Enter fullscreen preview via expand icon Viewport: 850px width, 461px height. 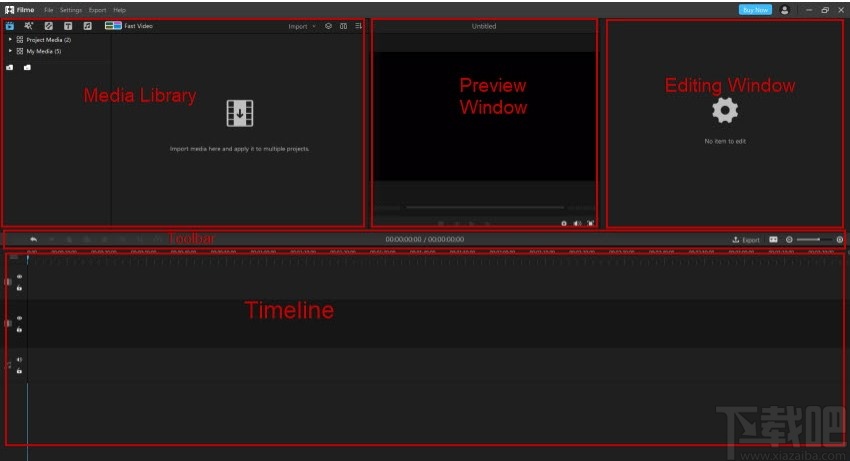590,223
